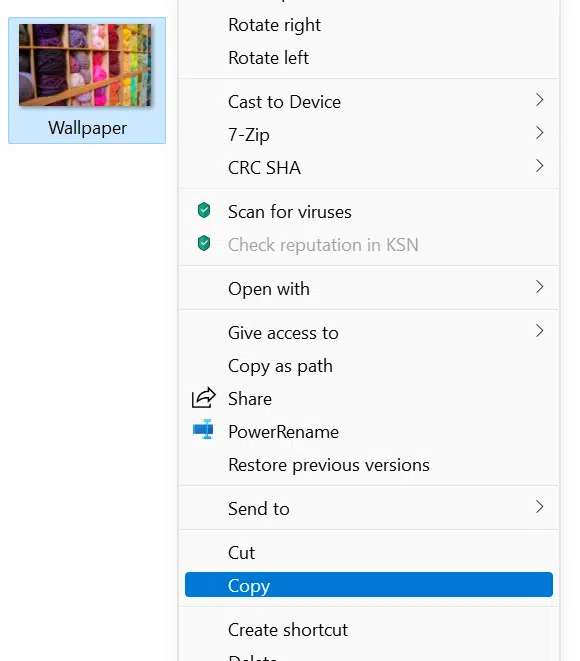Select the Wallpaper image thumbnail
Screen dimensions: 580x661
point(85,65)
